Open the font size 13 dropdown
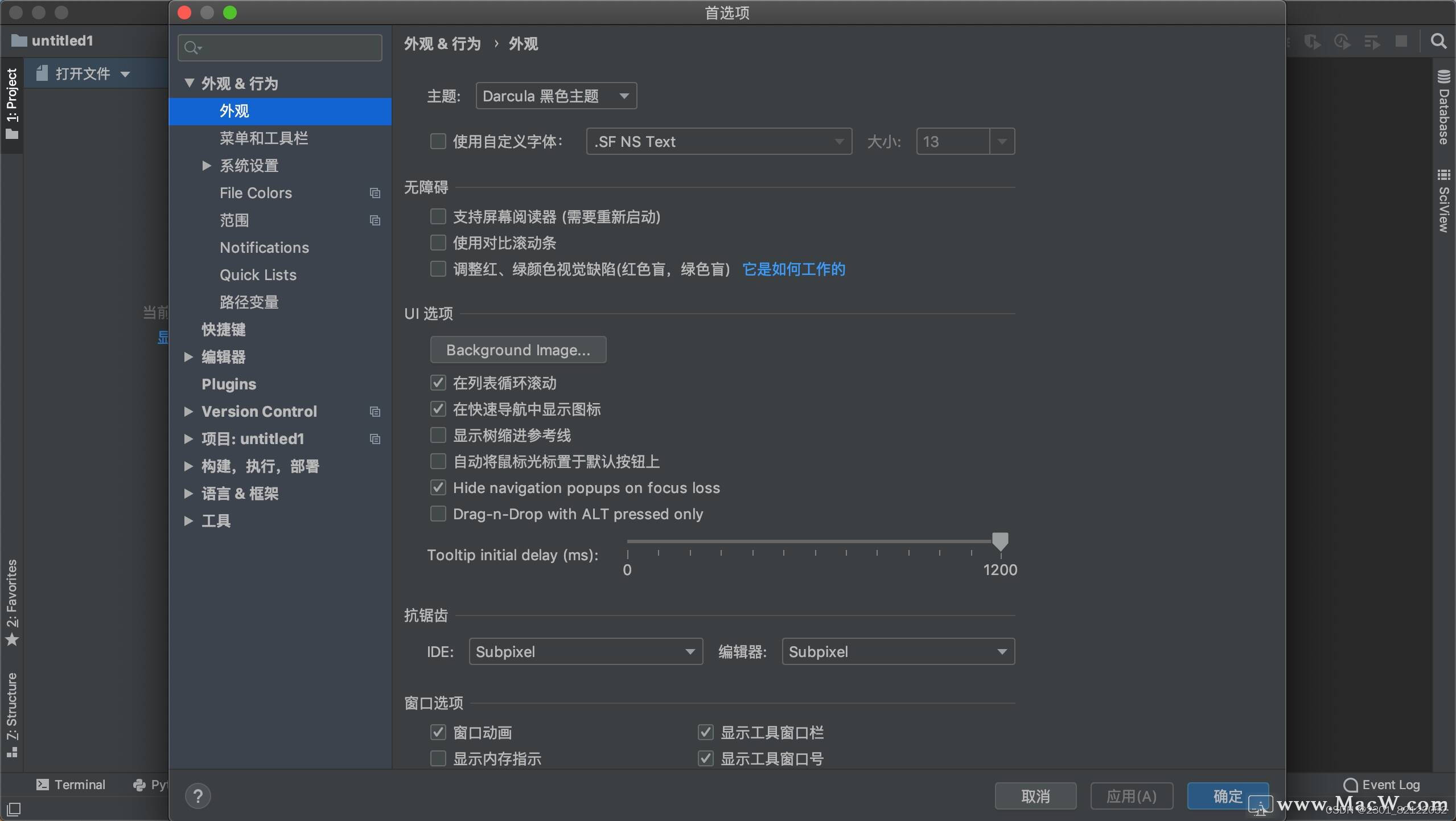Viewport: 1456px width, 821px height. [x=1003, y=141]
